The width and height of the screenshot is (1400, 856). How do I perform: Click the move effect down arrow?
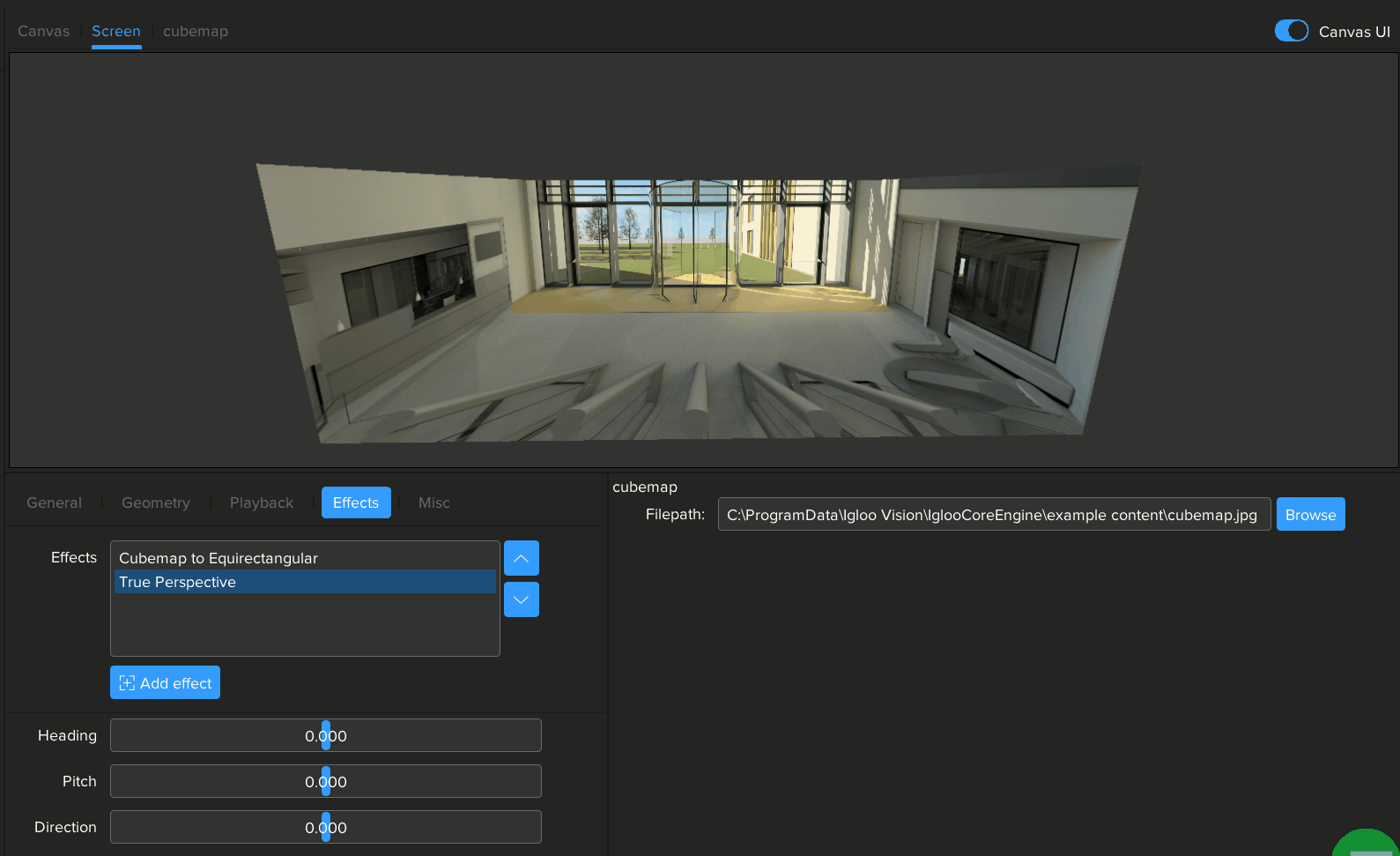pyautogui.click(x=521, y=599)
